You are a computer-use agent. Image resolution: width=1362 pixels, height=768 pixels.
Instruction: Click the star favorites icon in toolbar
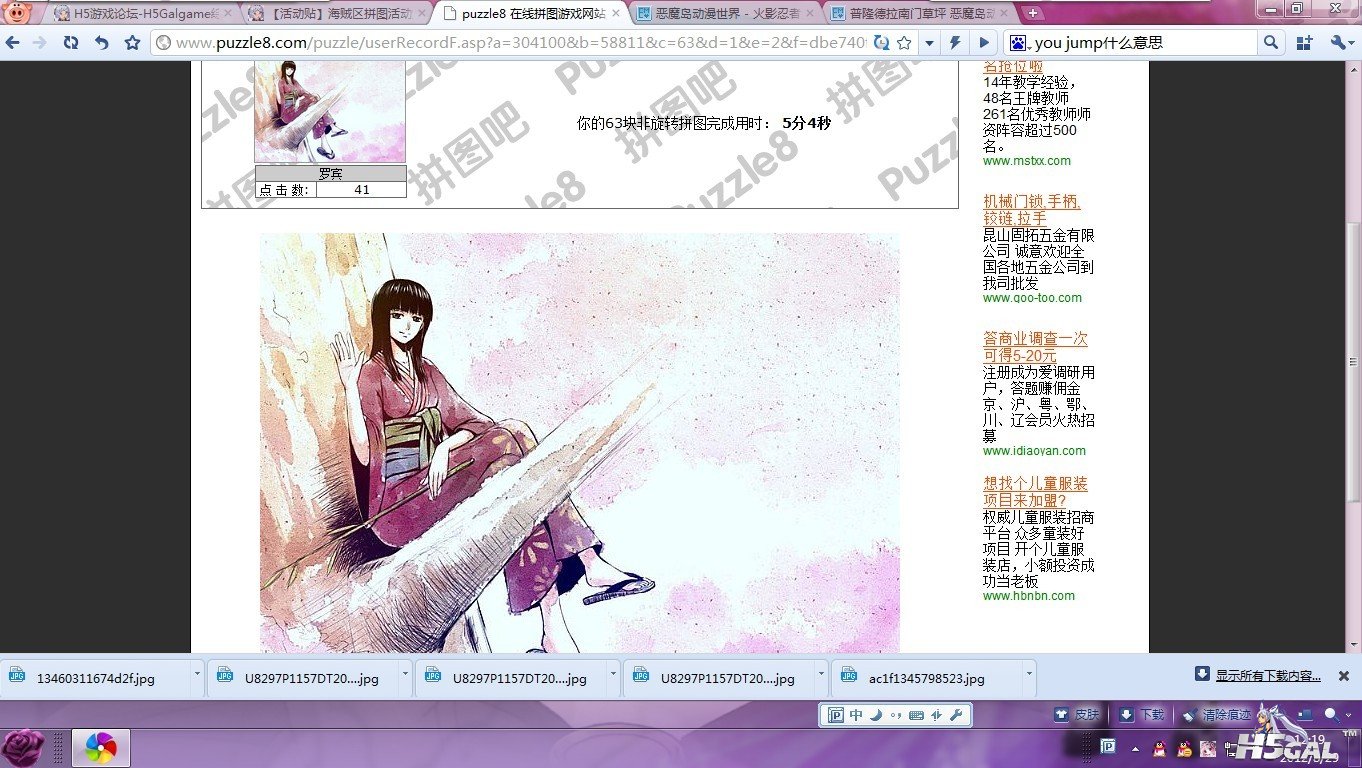pyautogui.click(x=132, y=43)
